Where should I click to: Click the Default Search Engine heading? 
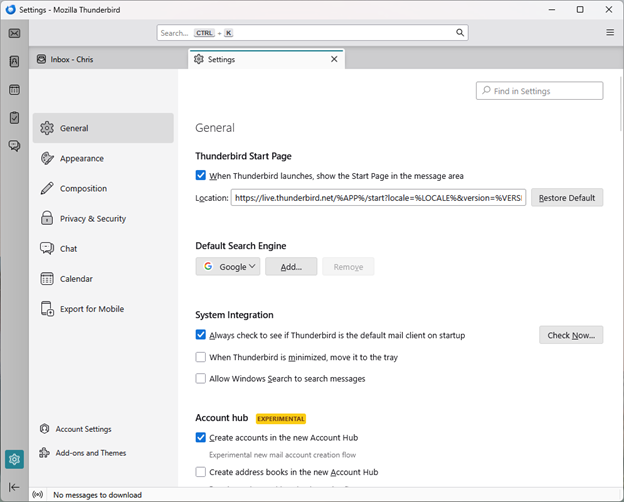[x=240, y=246]
